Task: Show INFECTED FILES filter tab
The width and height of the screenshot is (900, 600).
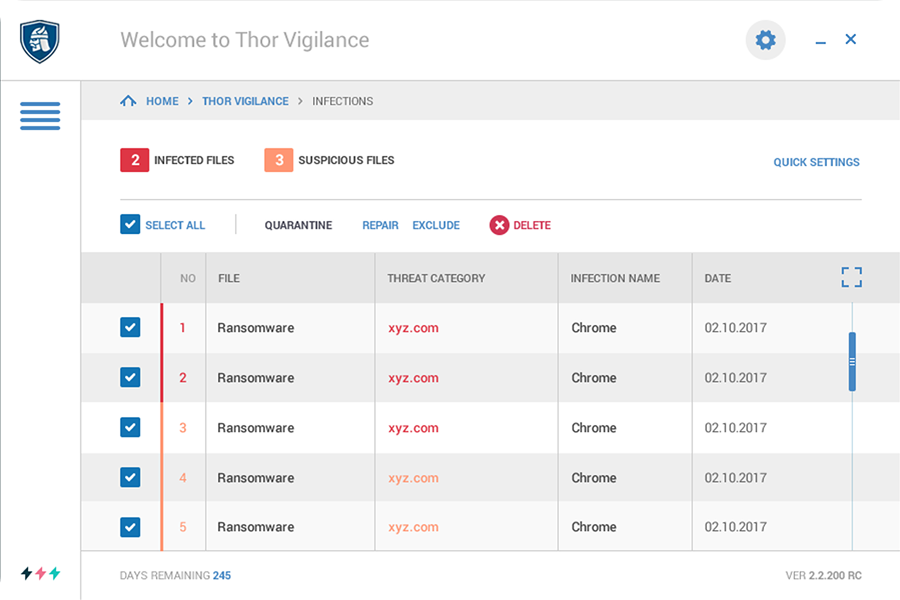Action: (x=194, y=160)
